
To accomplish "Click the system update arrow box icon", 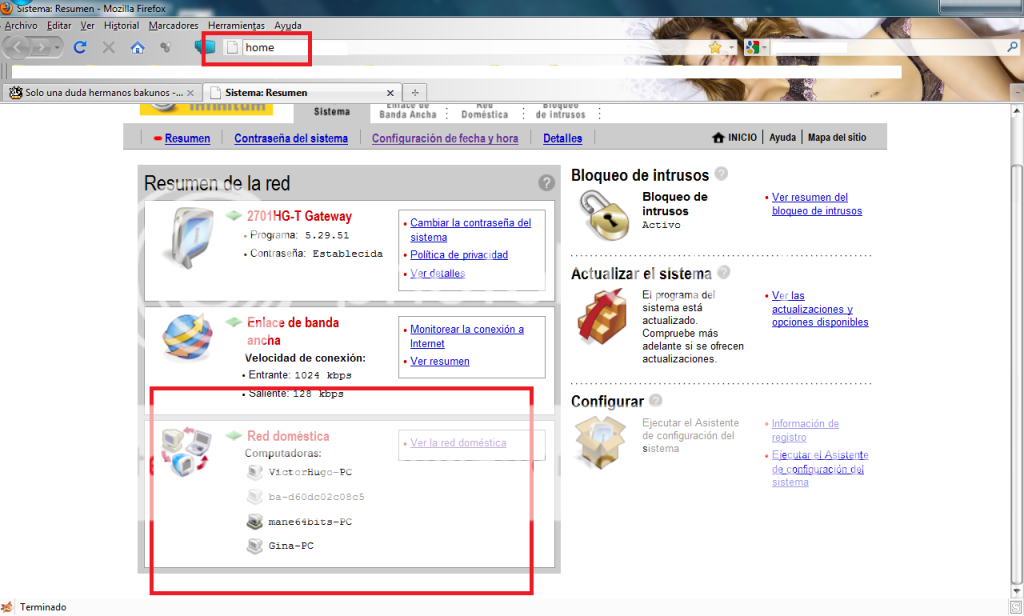I will point(602,317).
